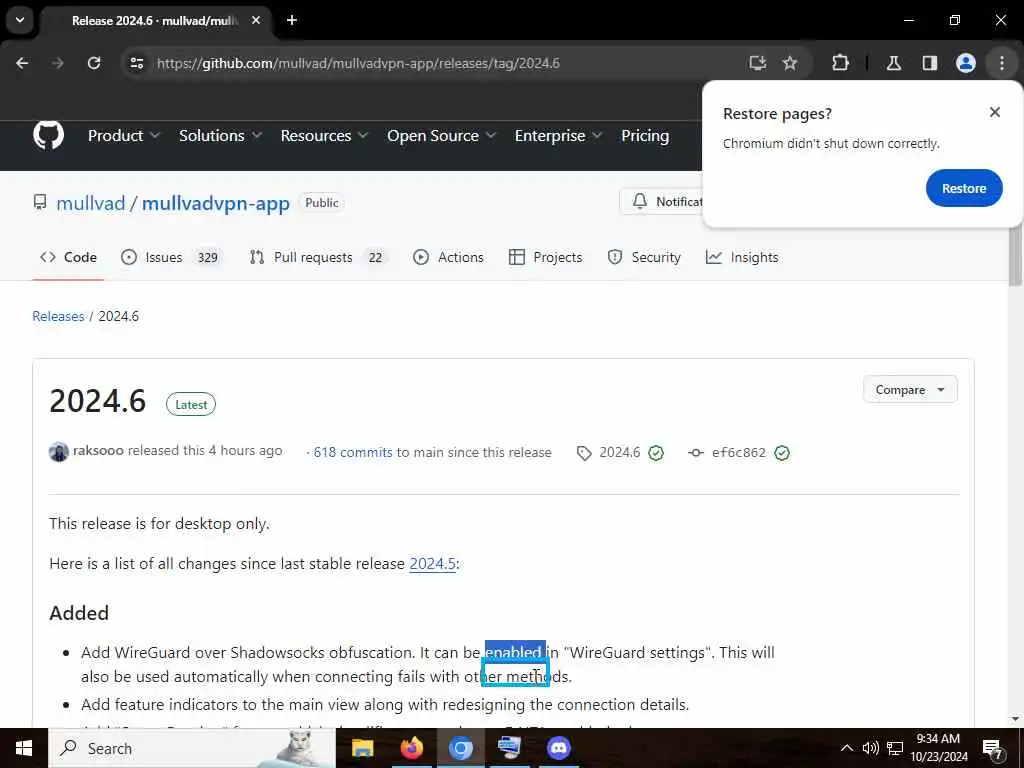The height and width of the screenshot is (768, 1024).
Task: Switch to the Pull requests tab
Action: pyautogui.click(x=319, y=257)
